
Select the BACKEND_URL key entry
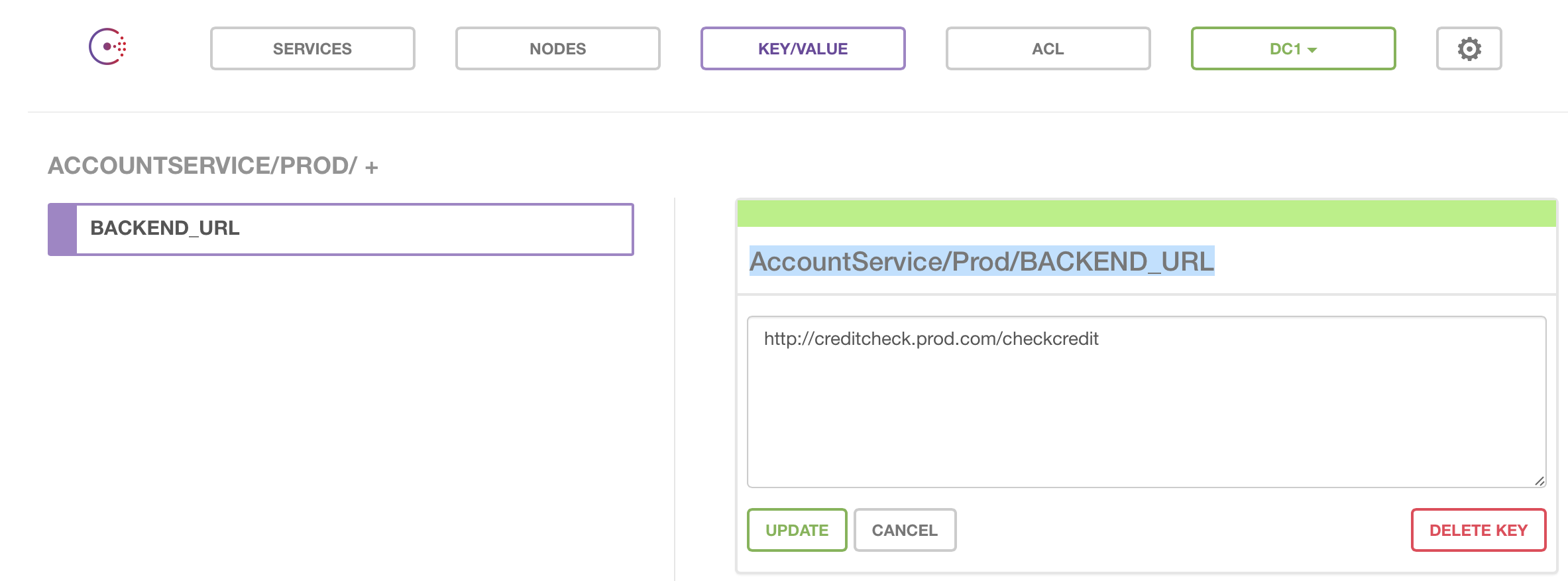pos(354,229)
